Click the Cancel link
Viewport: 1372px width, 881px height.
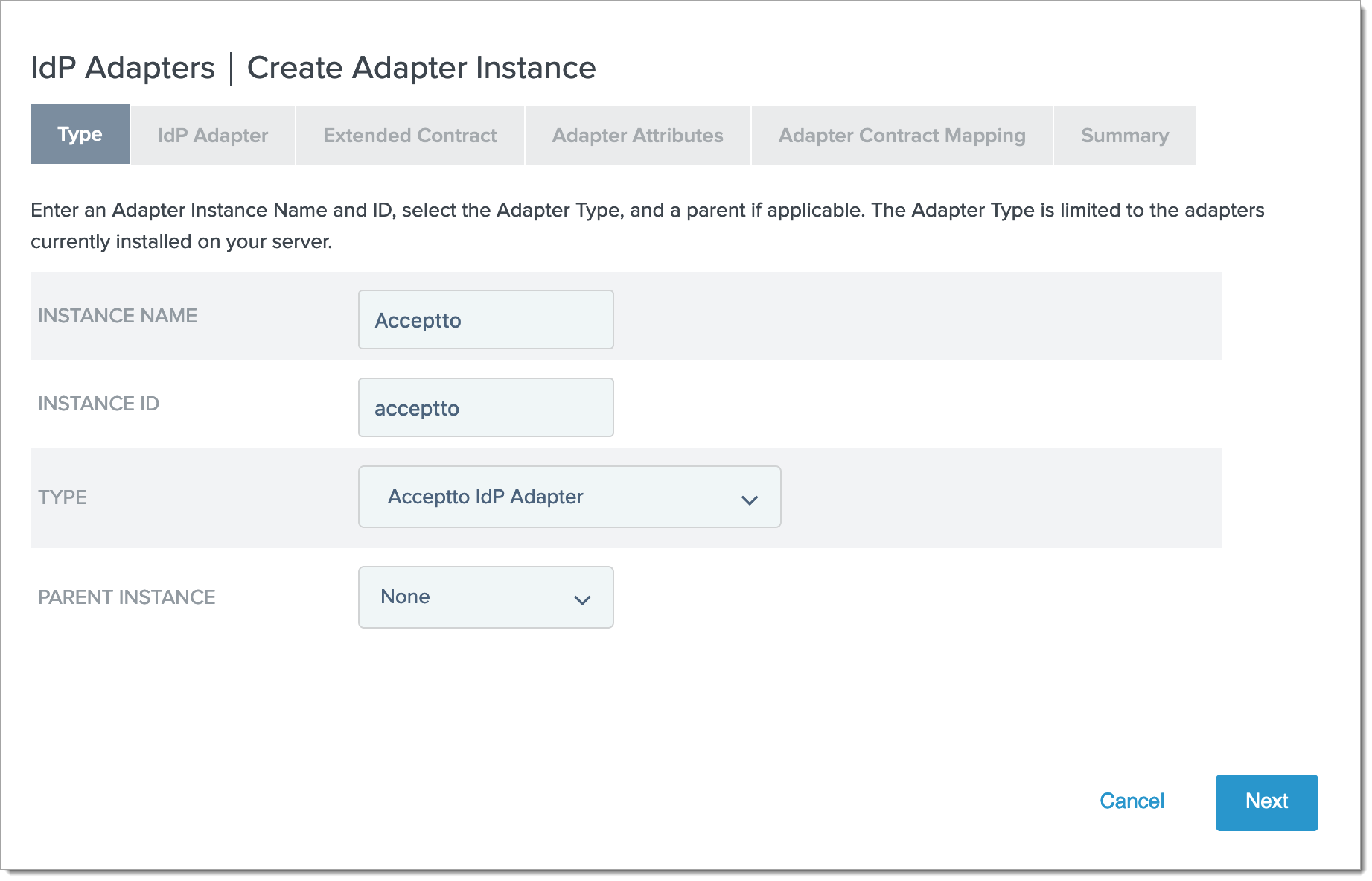coord(1132,801)
